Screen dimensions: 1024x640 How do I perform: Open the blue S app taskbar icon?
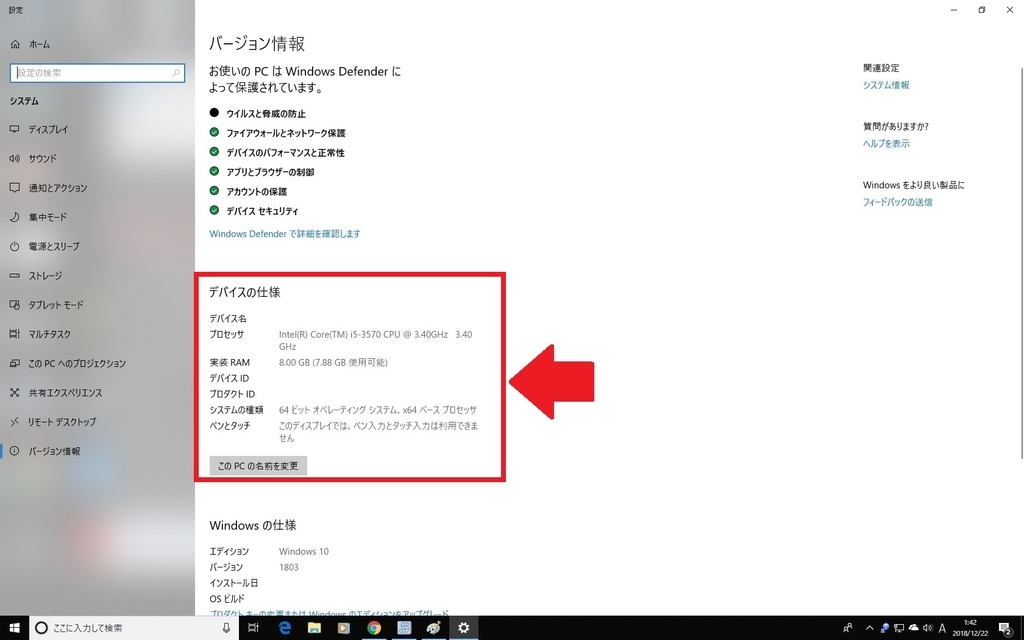click(x=404, y=628)
